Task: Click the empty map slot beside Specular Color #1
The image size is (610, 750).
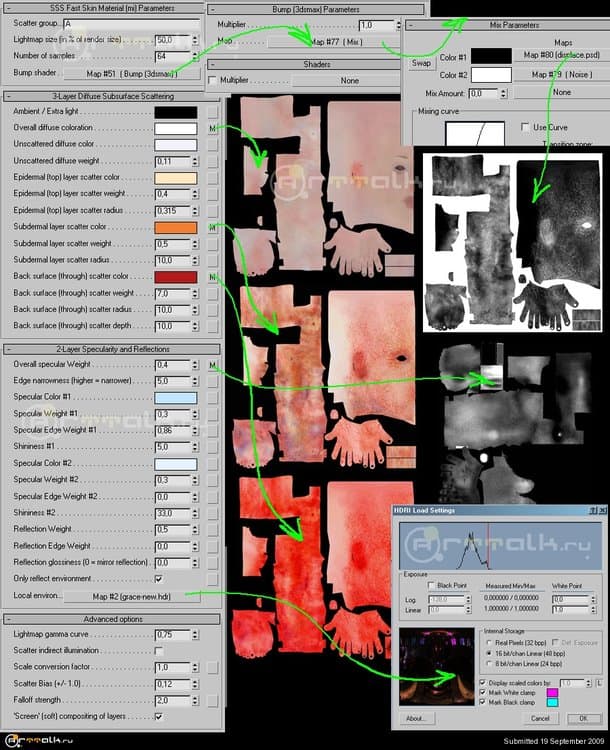Action: (213, 398)
